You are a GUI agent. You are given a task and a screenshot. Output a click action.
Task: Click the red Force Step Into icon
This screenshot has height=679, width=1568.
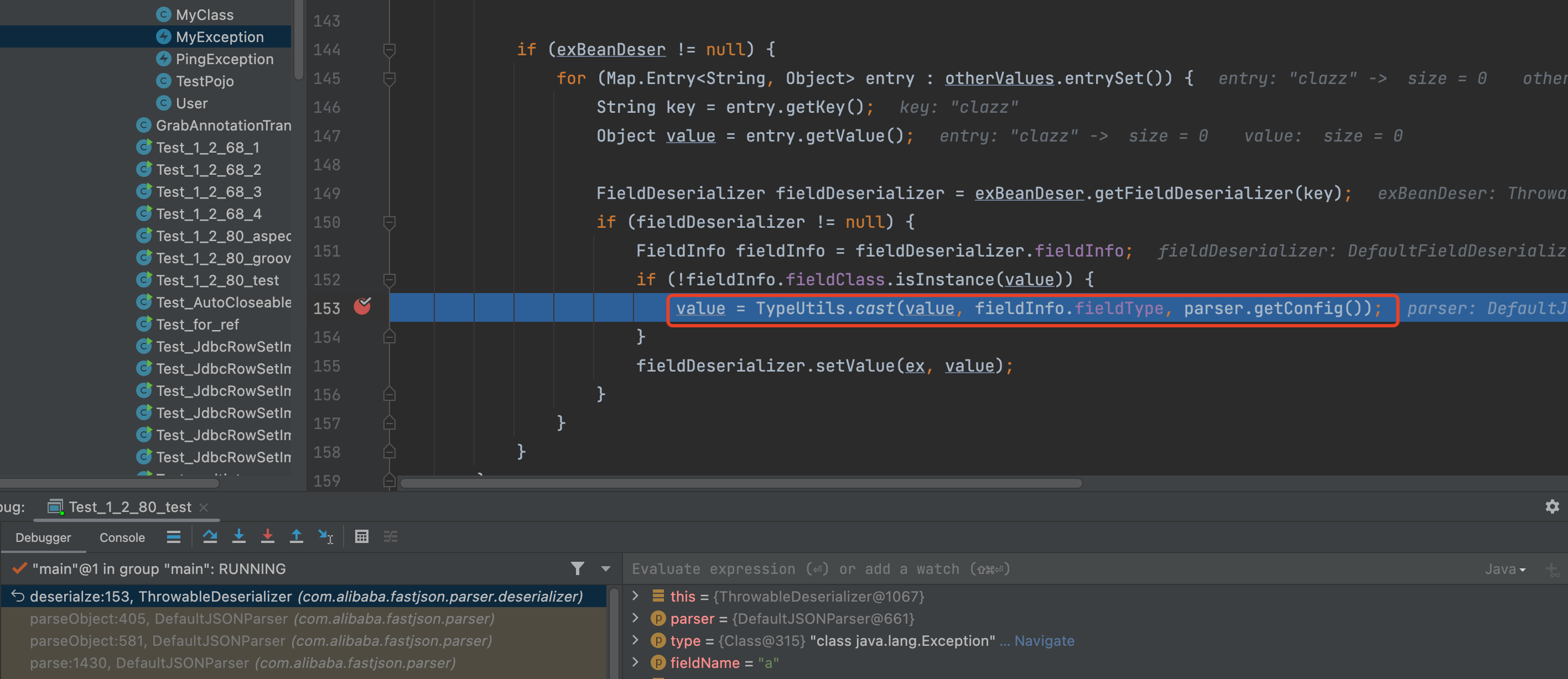click(x=267, y=537)
